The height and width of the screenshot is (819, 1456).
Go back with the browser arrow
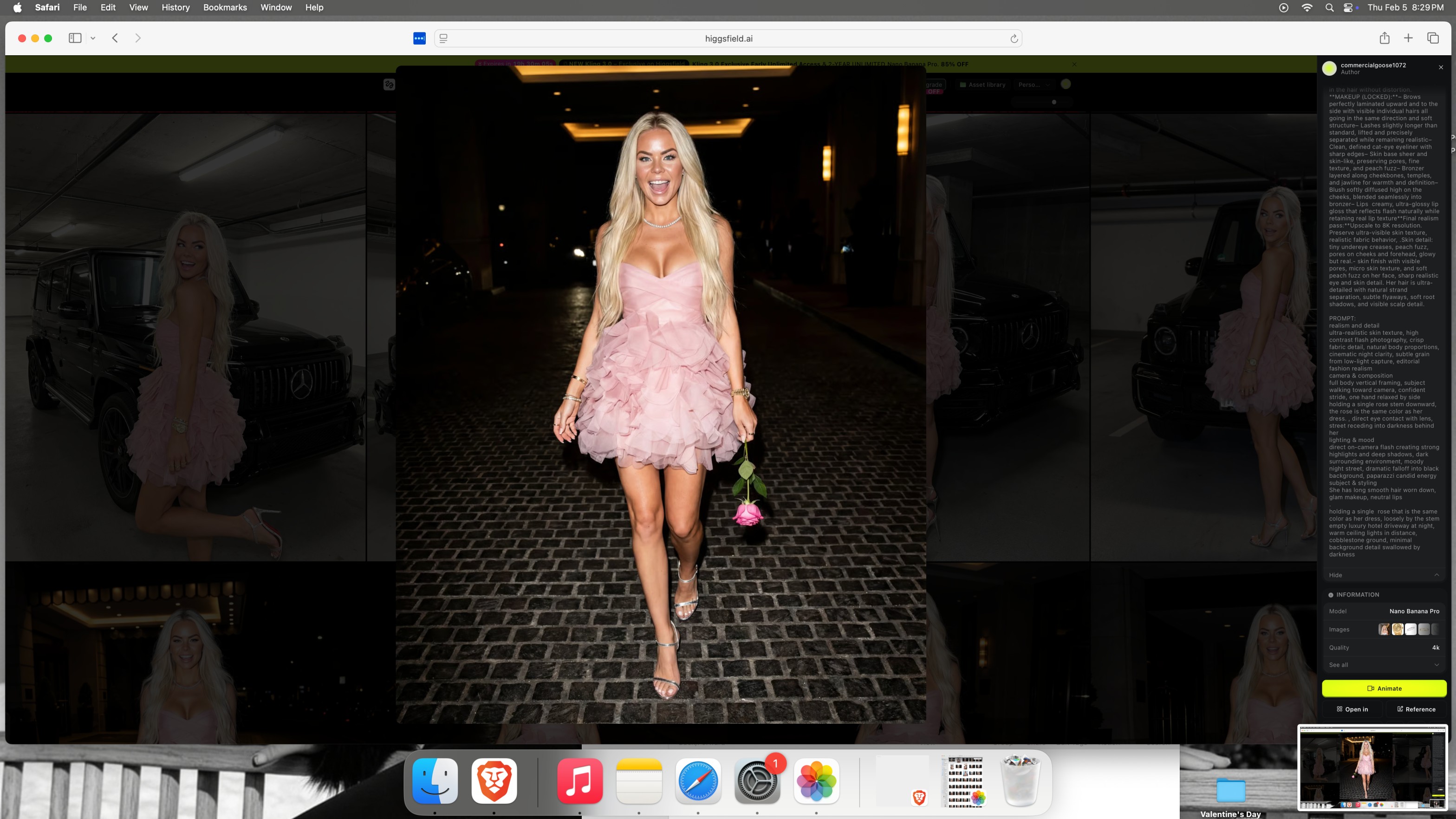(115, 38)
